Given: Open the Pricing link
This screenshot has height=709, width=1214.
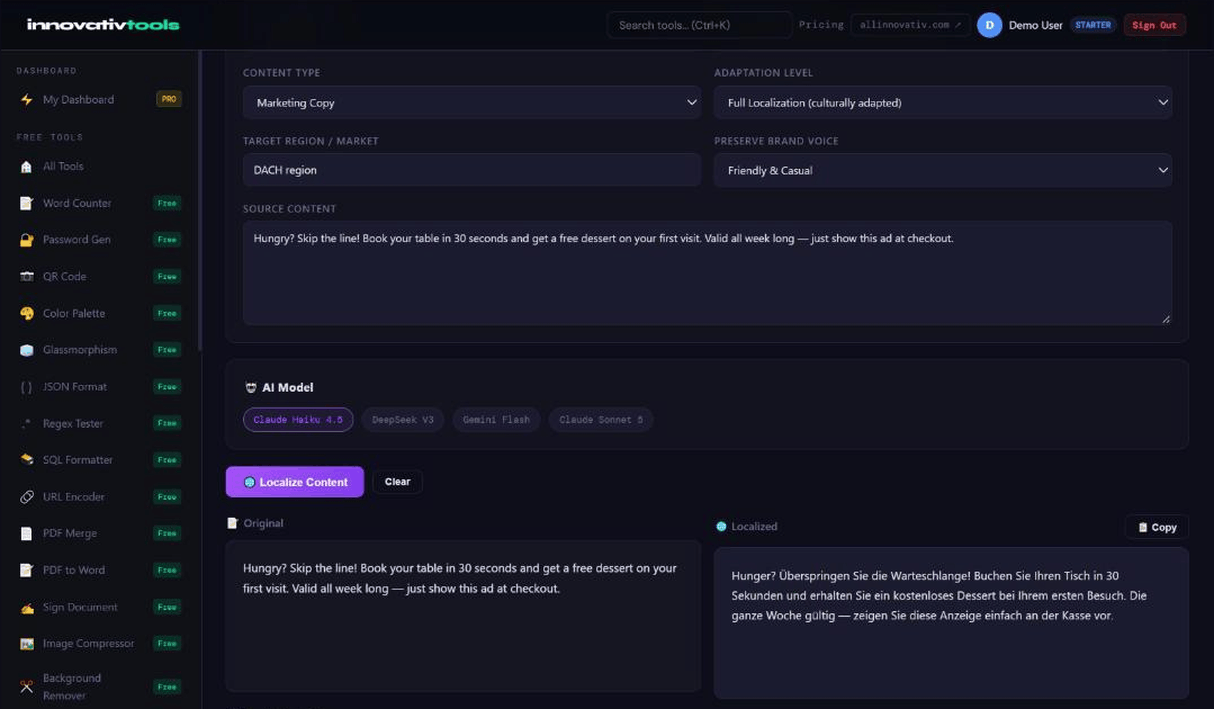Looking at the screenshot, I should [x=821, y=25].
